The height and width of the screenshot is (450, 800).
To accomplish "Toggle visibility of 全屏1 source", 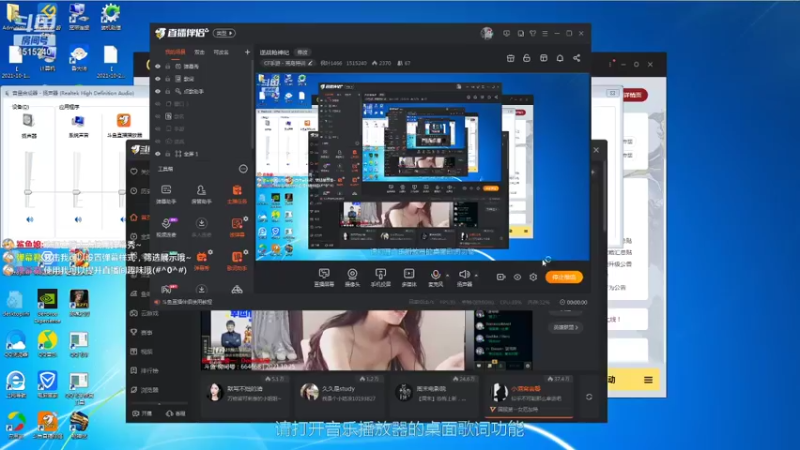I will (158, 154).
